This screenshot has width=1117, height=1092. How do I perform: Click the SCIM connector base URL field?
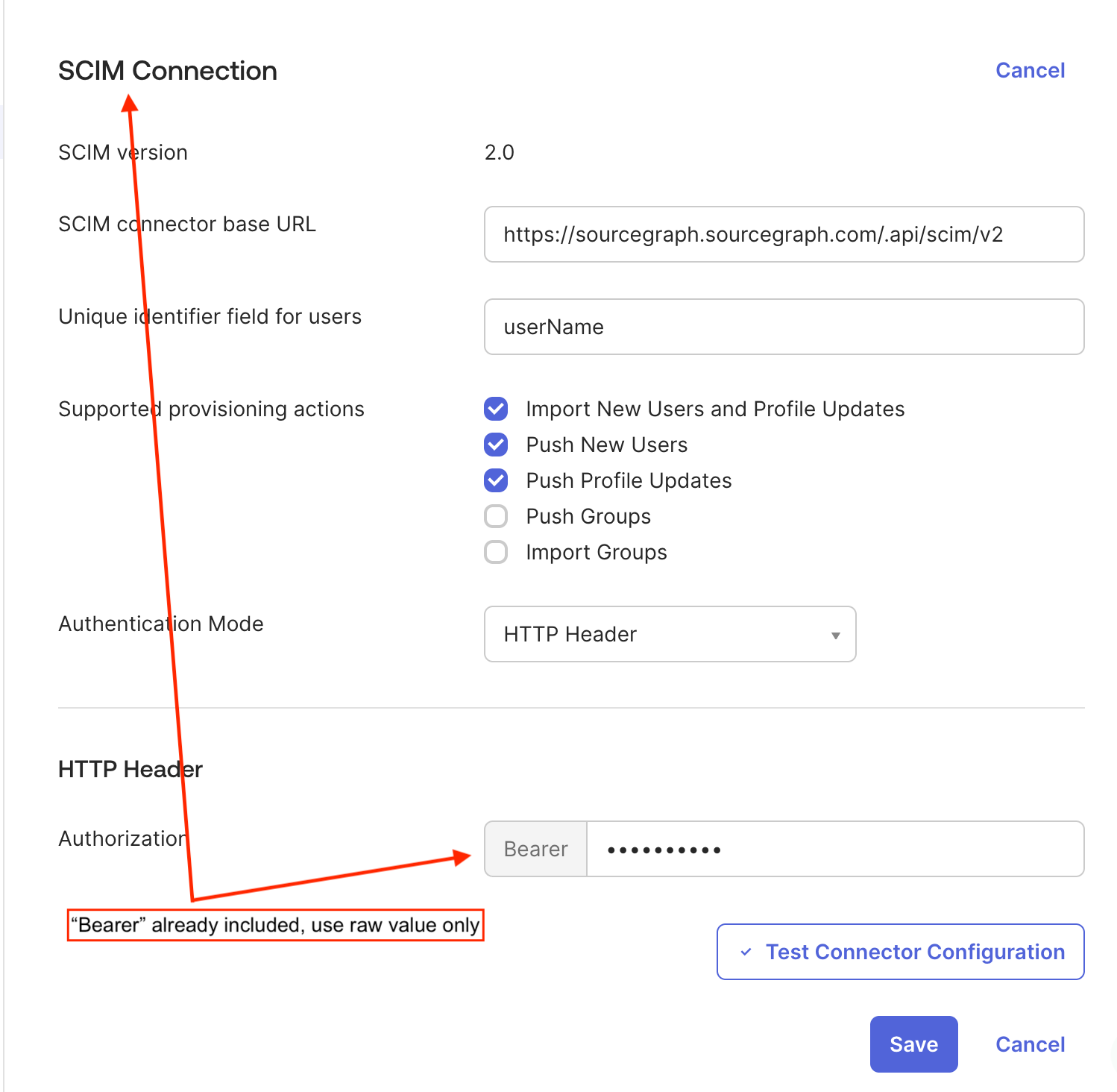point(784,234)
